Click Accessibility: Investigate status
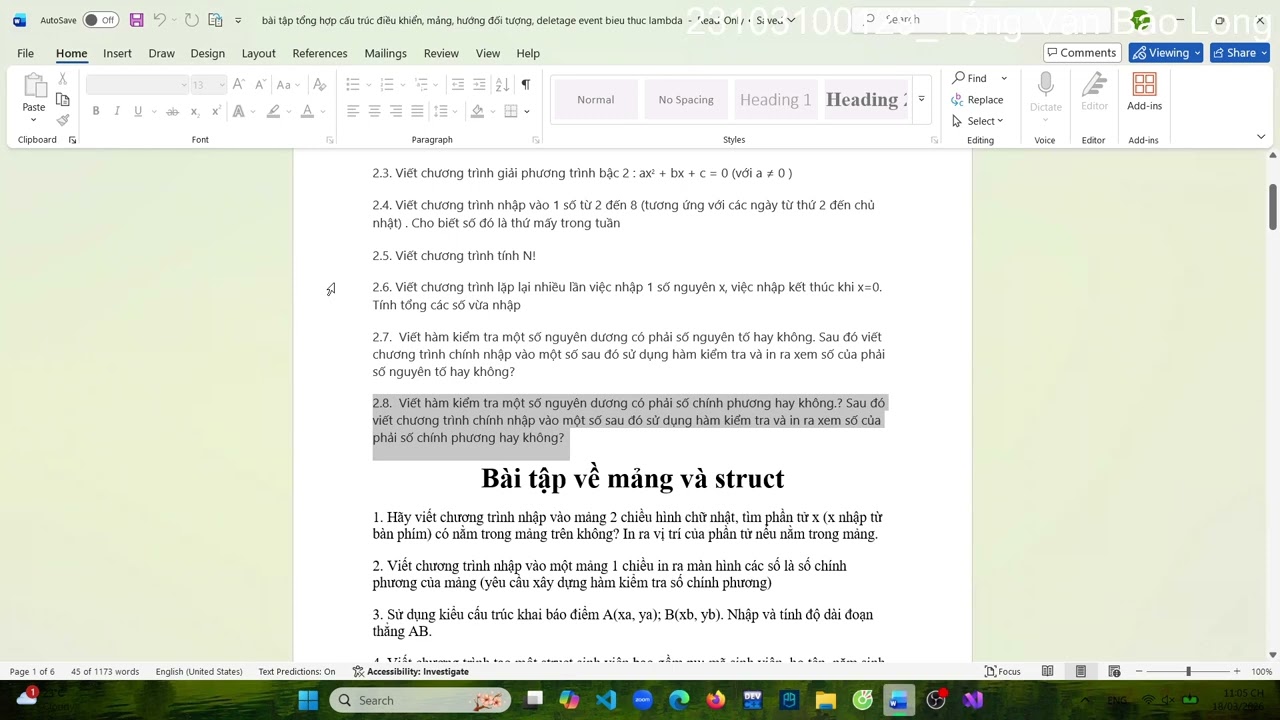Viewport: 1280px width, 720px height. 410,672
